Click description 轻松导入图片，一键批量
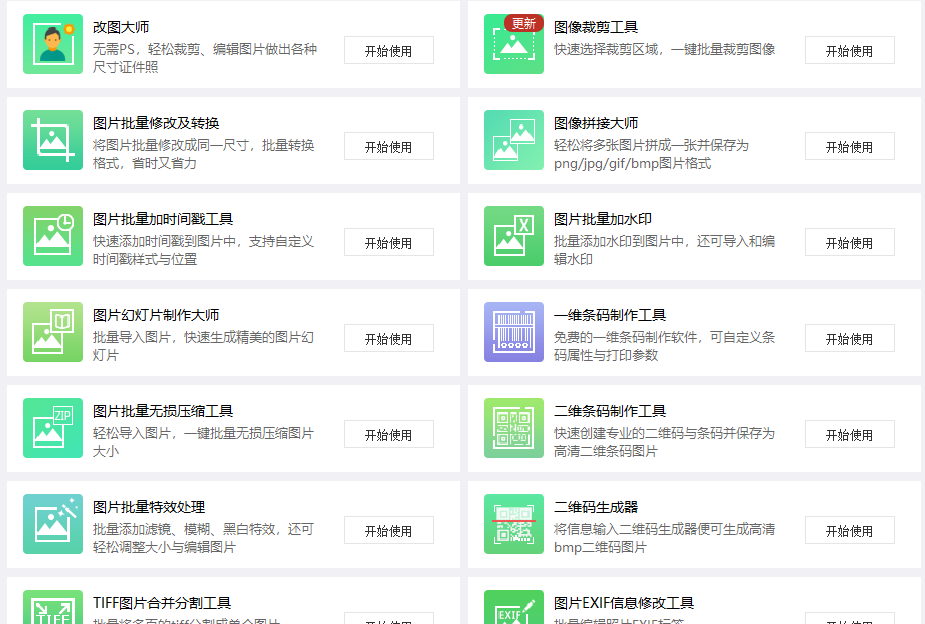This screenshot has width=925, height=624. point(204,442)
